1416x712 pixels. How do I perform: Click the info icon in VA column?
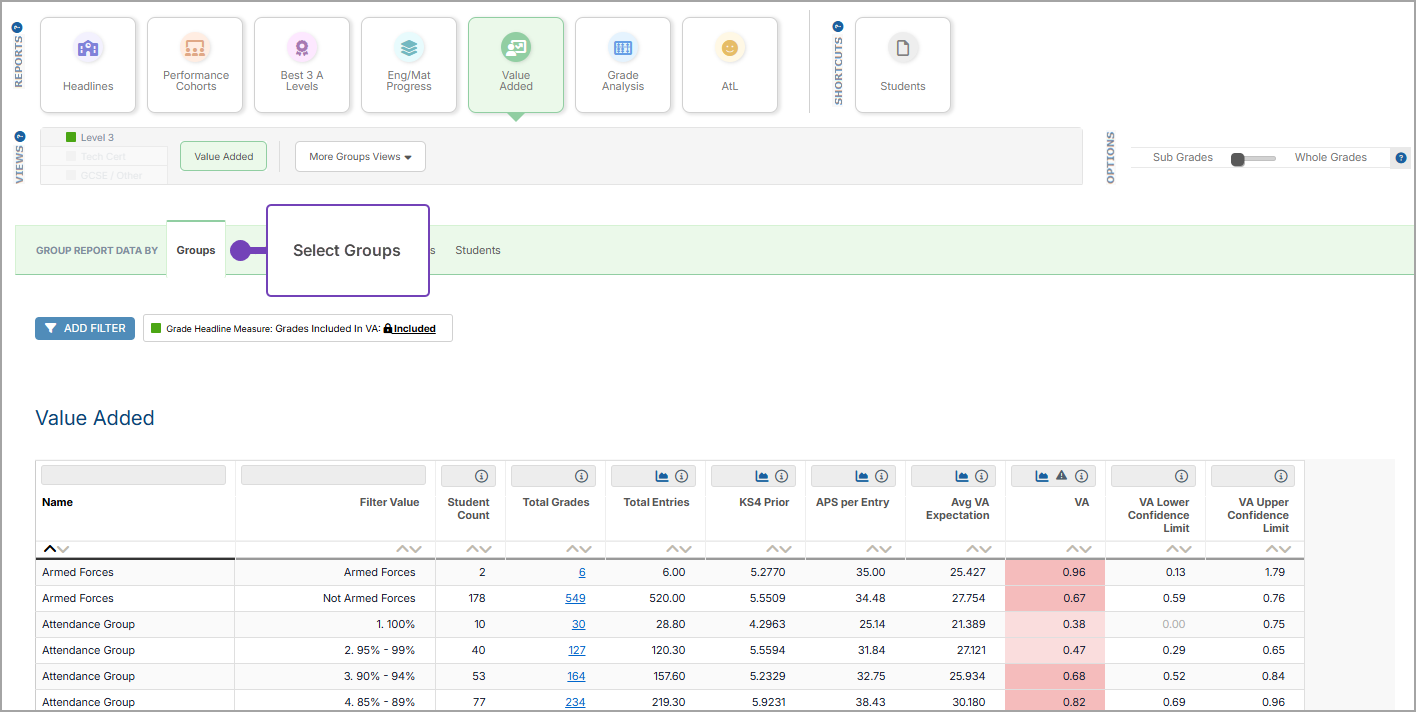1081,476
